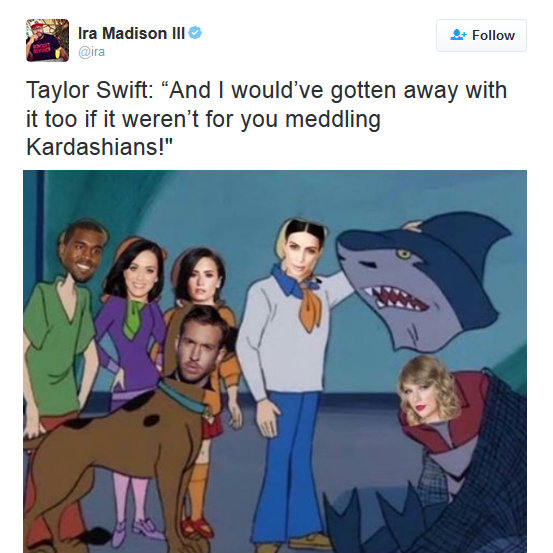Image resolution: width=553 pixels, height=553 pixels.
Task: Click the shark mask's yellow eye
Action: (x=403, y=254)
